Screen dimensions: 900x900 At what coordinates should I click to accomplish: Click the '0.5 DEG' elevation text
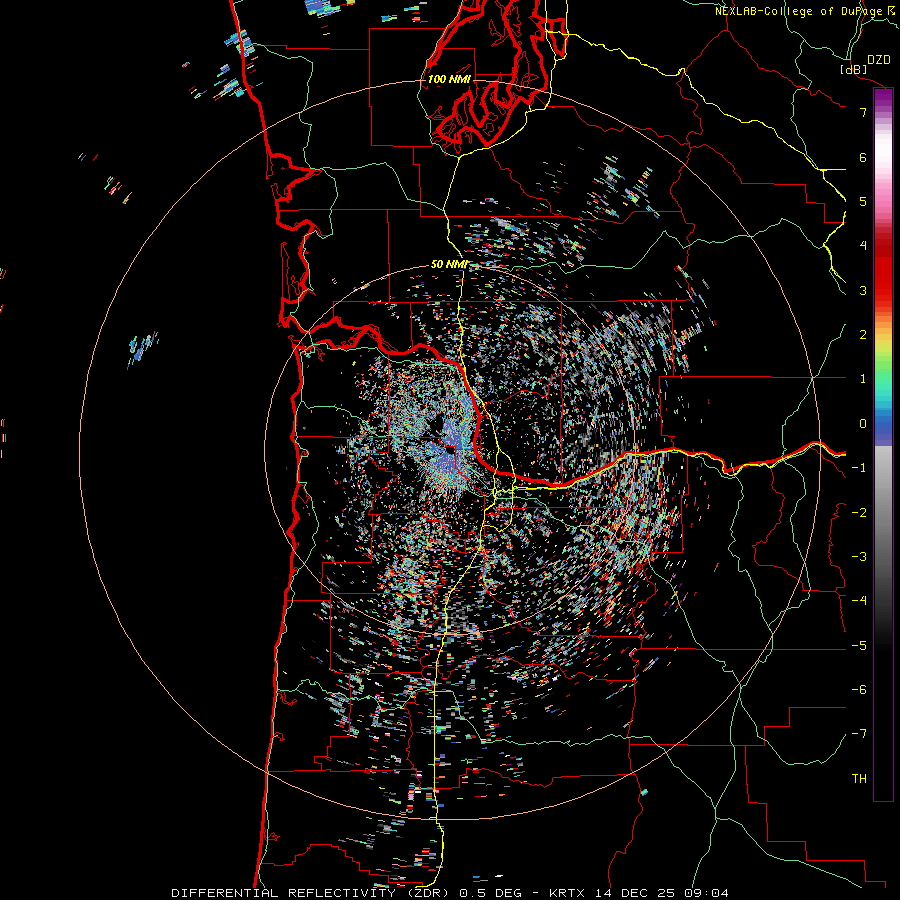491,893
